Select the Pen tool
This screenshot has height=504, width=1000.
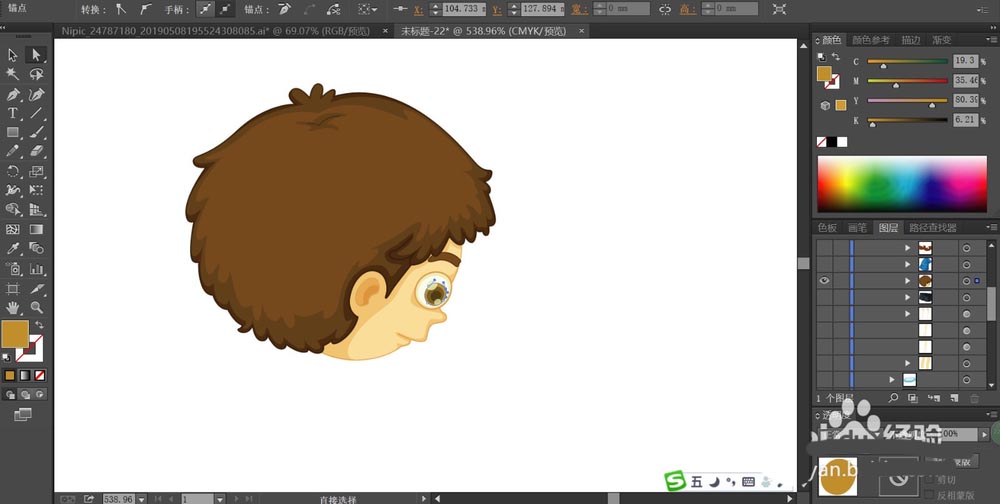[x=13, y=94]
